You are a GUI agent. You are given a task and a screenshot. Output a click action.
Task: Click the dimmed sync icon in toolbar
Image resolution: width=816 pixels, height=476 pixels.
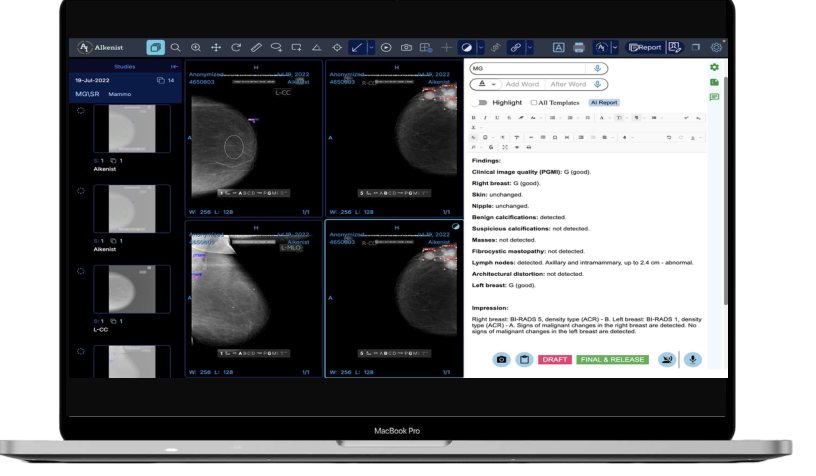point(495,47)
